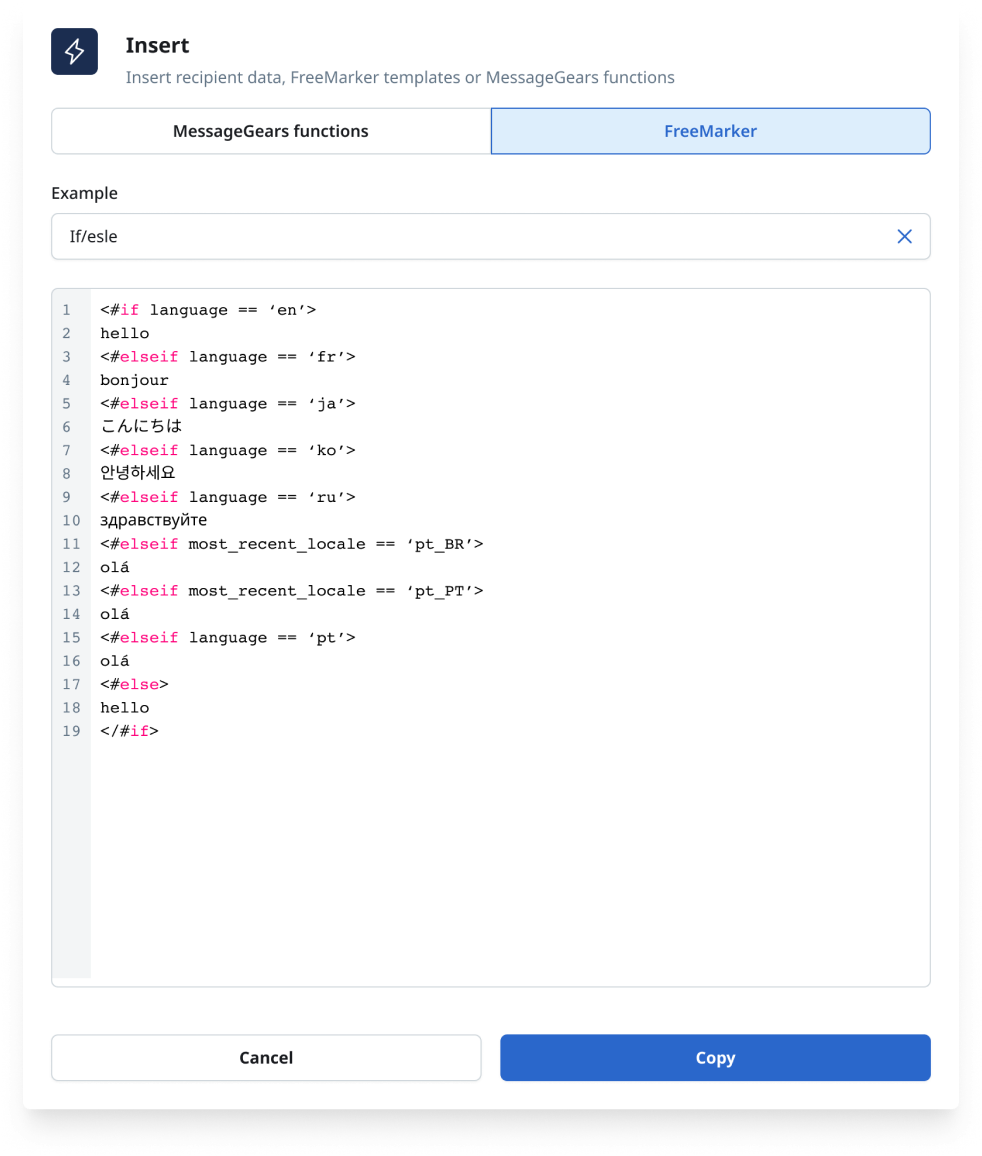
Task: Click line with language == 'ja'
Action: click(x=228, y=404)
